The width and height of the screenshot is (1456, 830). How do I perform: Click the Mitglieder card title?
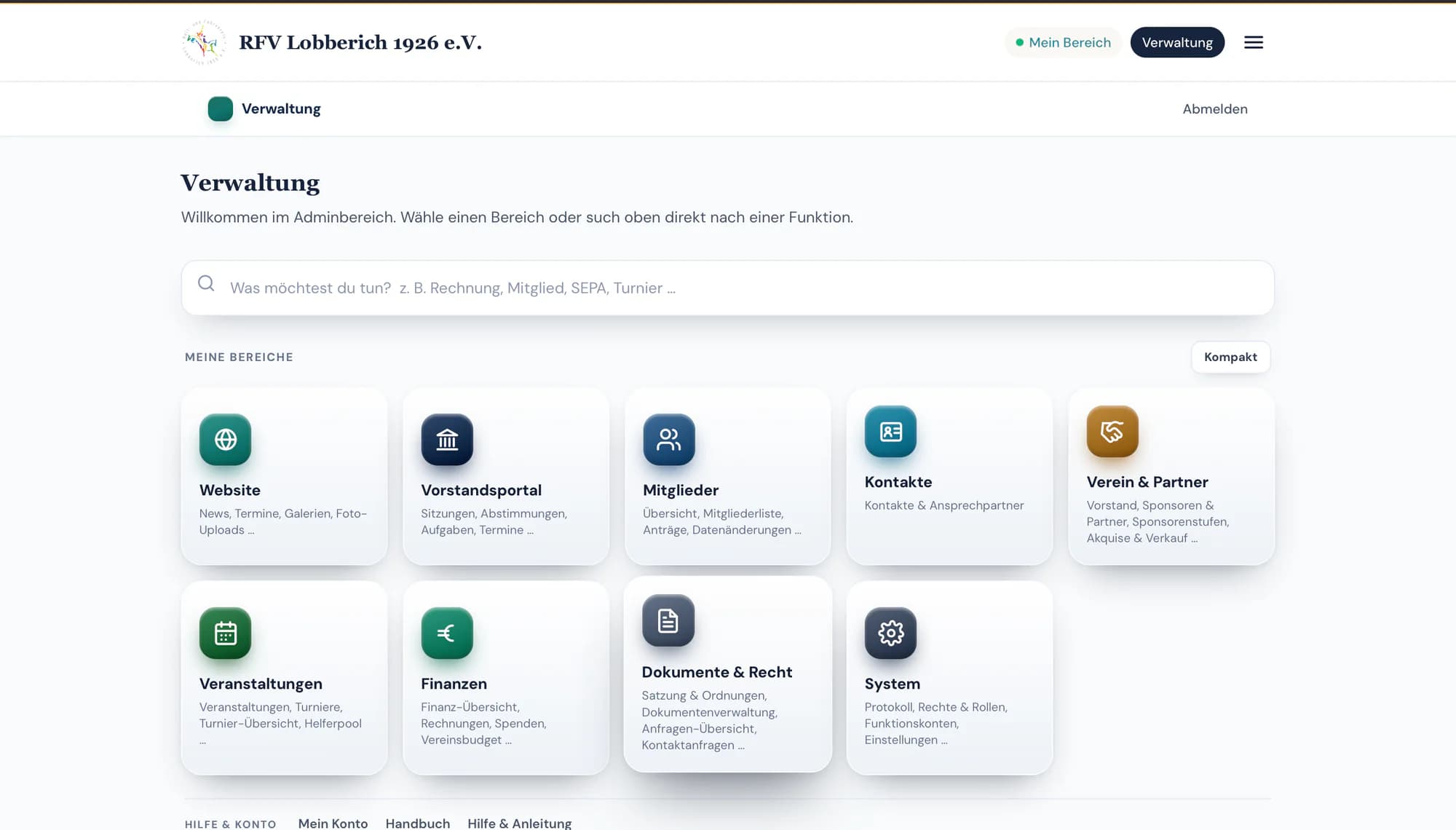[x=681, y=490]
